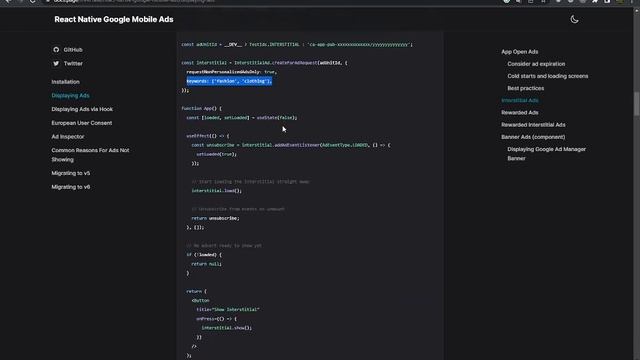640x360 pixels.
Task: Click the highlighted keywords code line
Action: click(229, 81)
